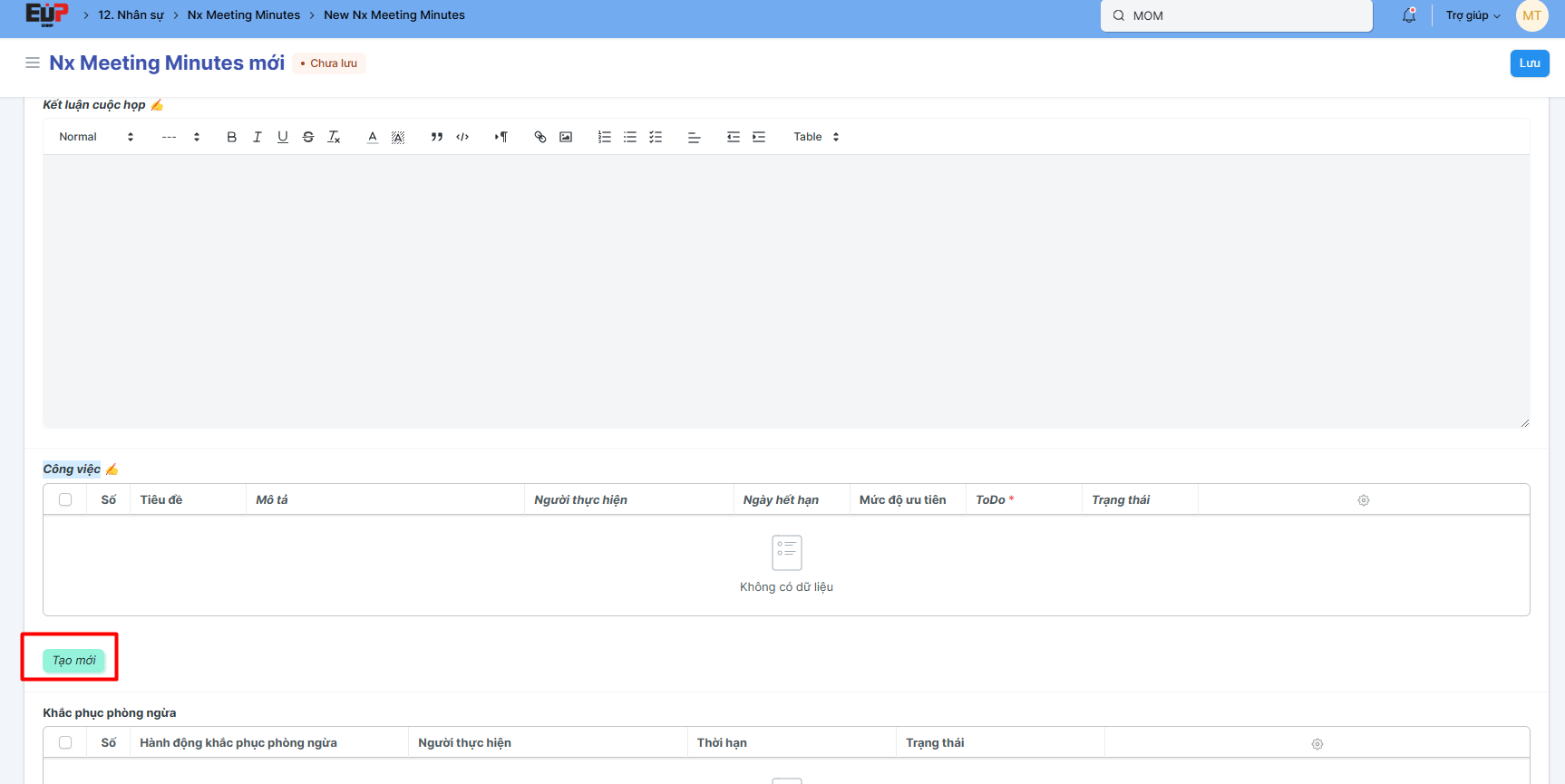Insert an image into the editor

click(566, 137)
